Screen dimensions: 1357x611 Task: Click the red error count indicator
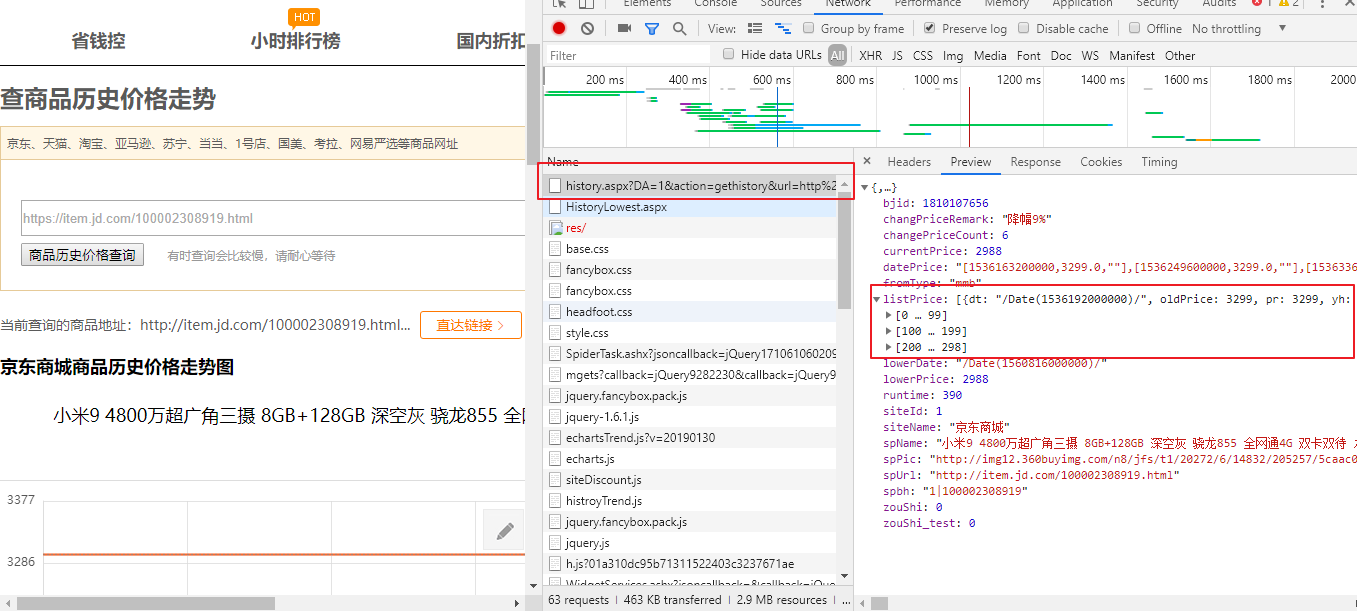pyautogui.click(x=1262, y=4)
